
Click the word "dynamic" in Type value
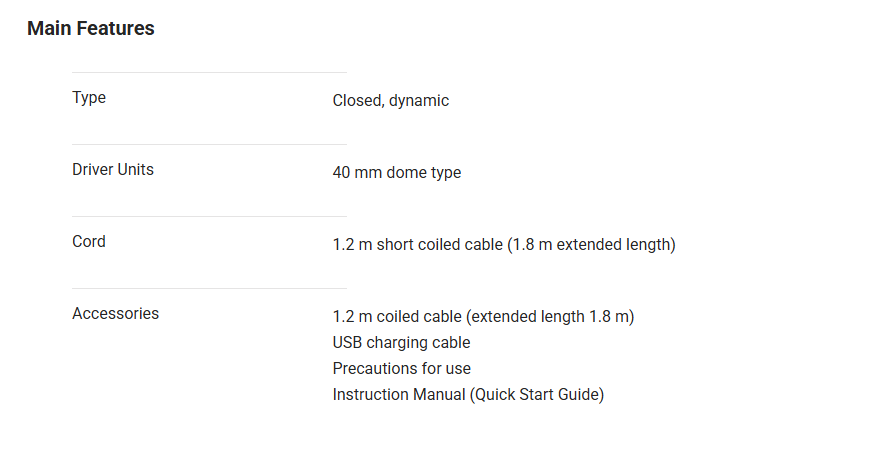419,100
